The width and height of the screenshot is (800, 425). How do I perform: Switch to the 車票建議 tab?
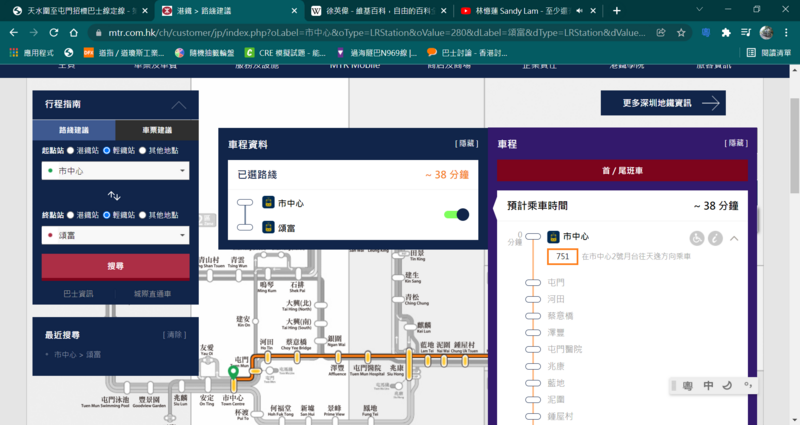[x=157, y=130]
